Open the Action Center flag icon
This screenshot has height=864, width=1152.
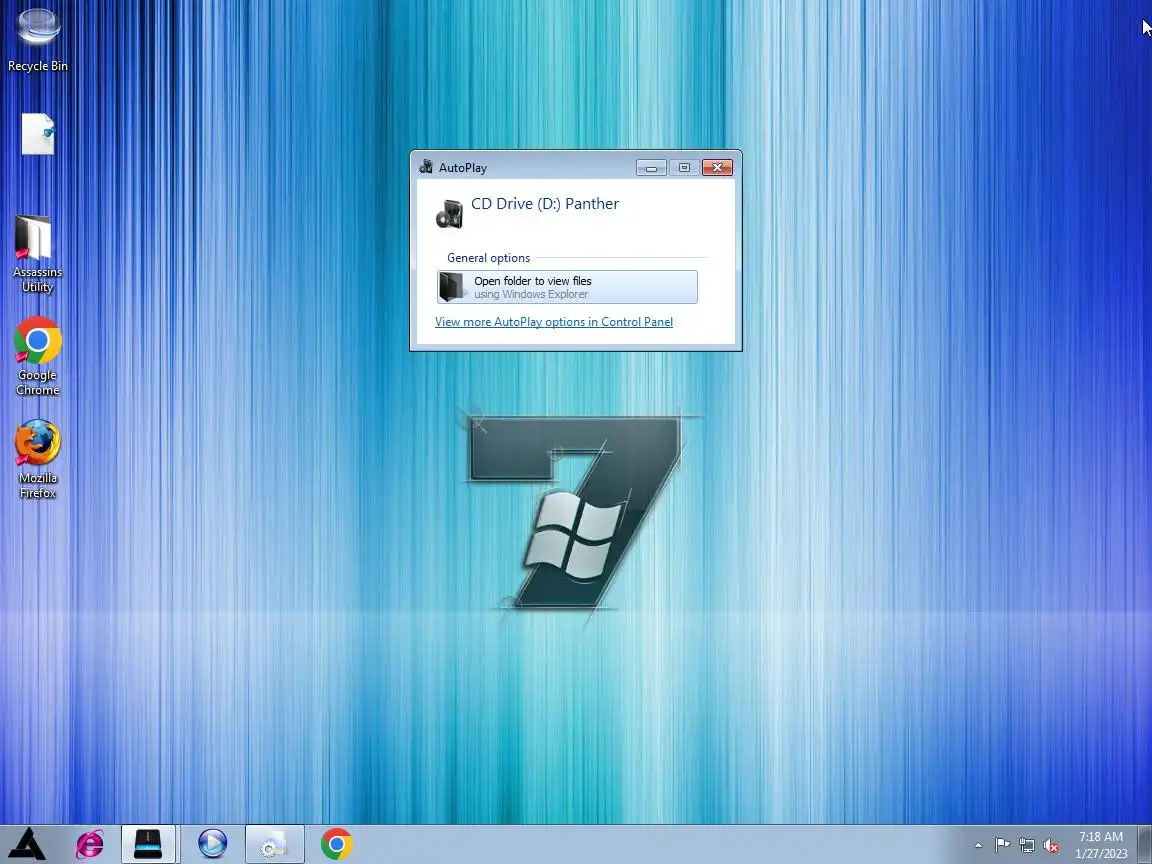[x=1002, y=846]
